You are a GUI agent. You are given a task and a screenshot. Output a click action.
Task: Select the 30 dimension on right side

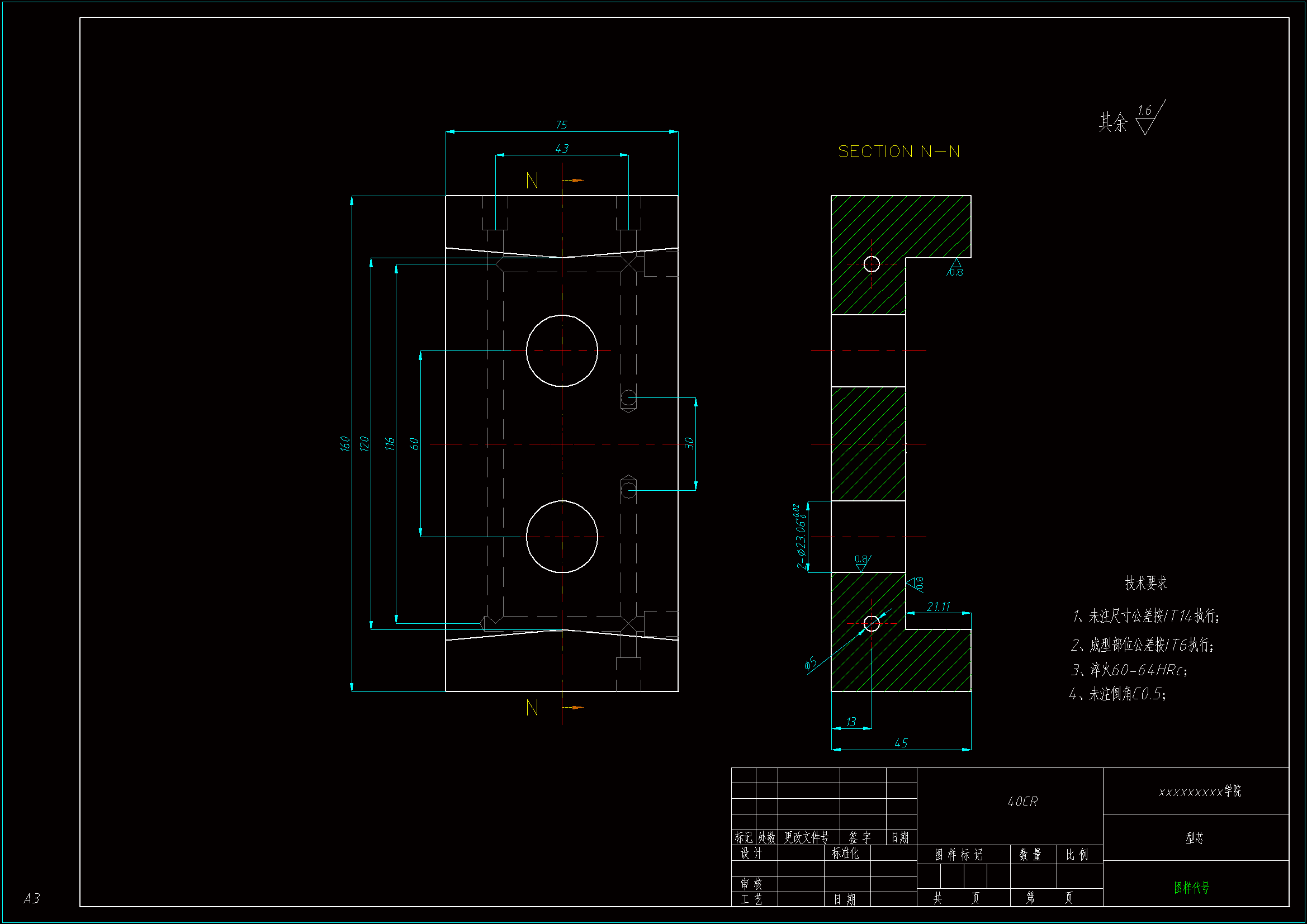pos(689,443)
